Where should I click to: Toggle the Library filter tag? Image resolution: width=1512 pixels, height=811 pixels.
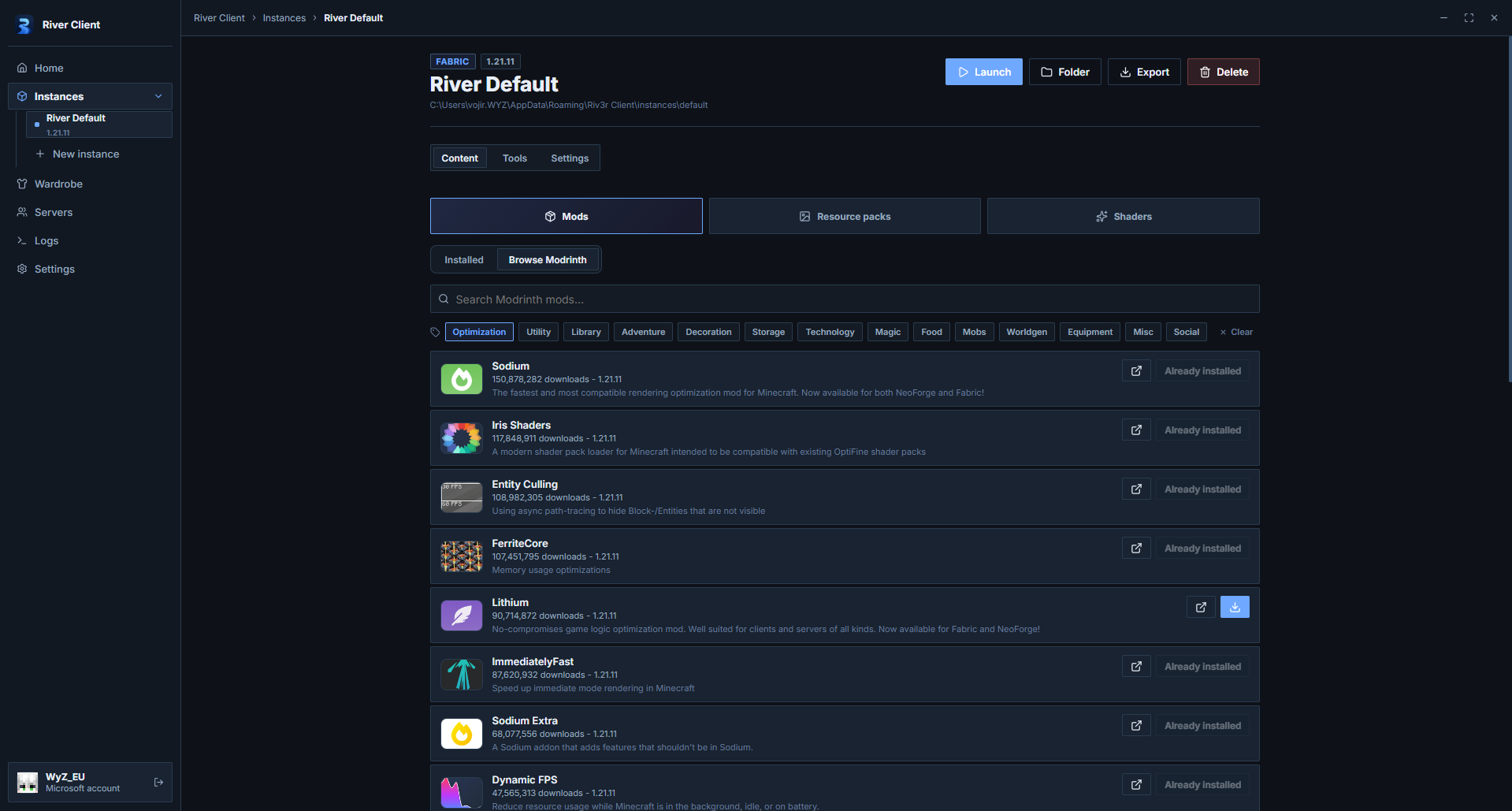pyautogui.click(x=586, y=332)
